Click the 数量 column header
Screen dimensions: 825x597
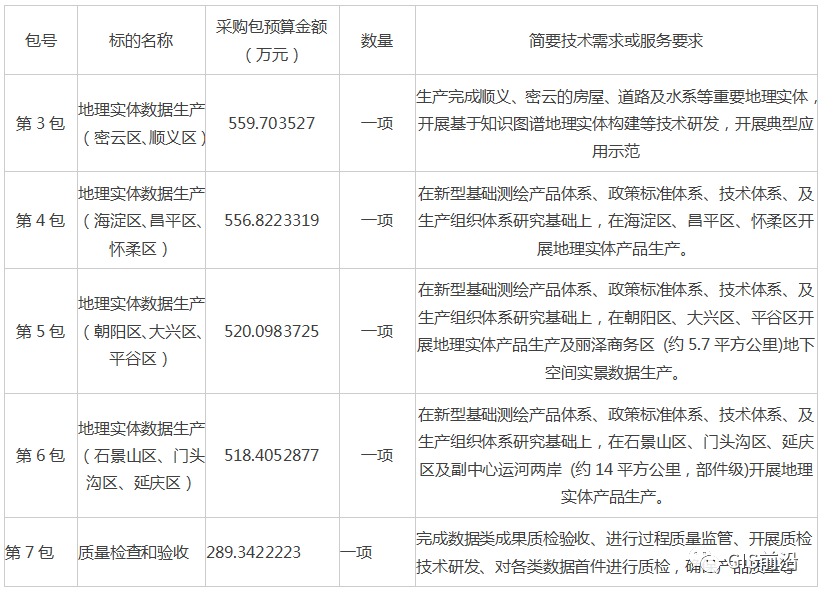click(x=377, y=41)
